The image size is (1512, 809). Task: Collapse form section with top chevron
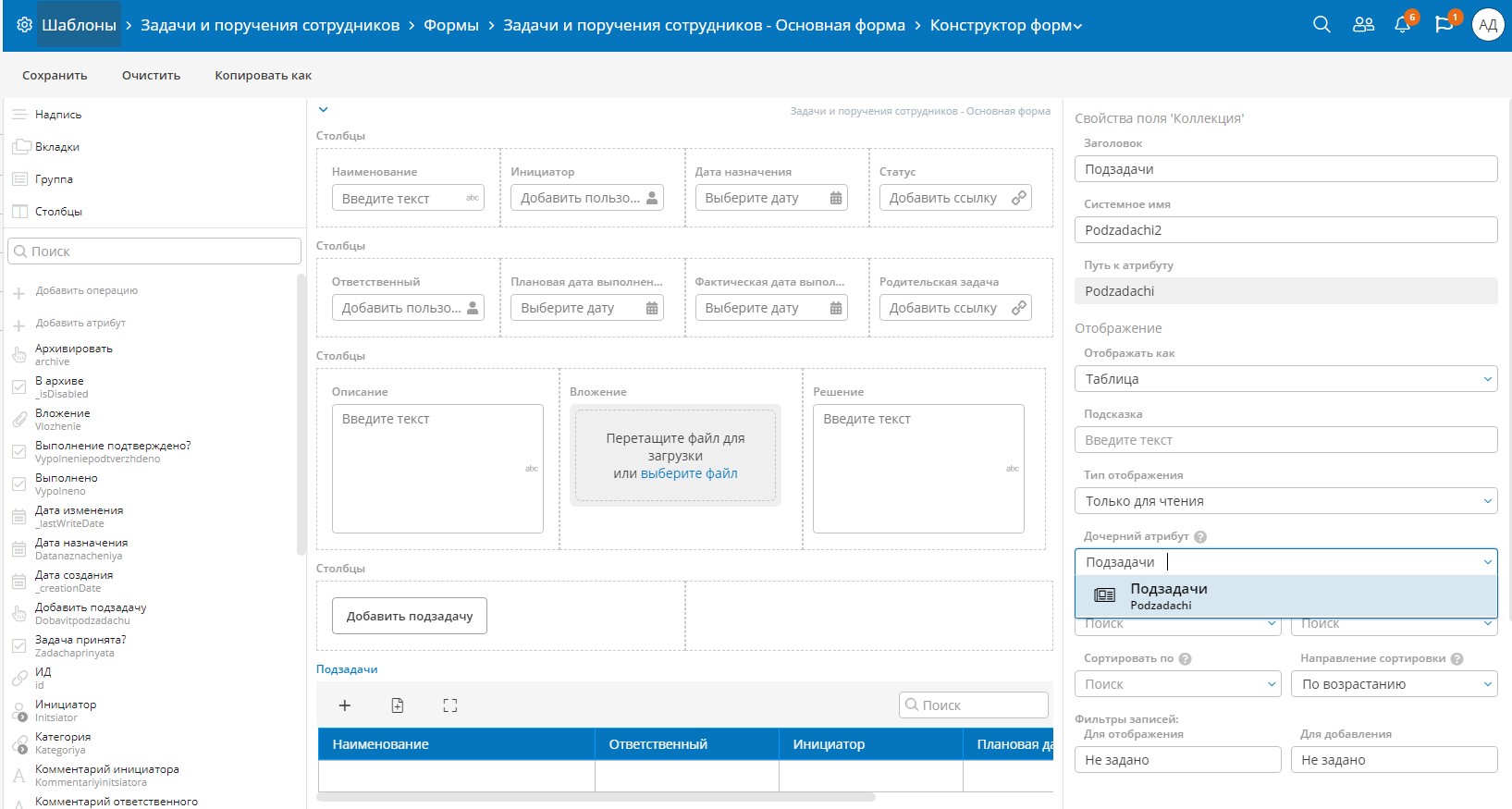click(323, 110)
